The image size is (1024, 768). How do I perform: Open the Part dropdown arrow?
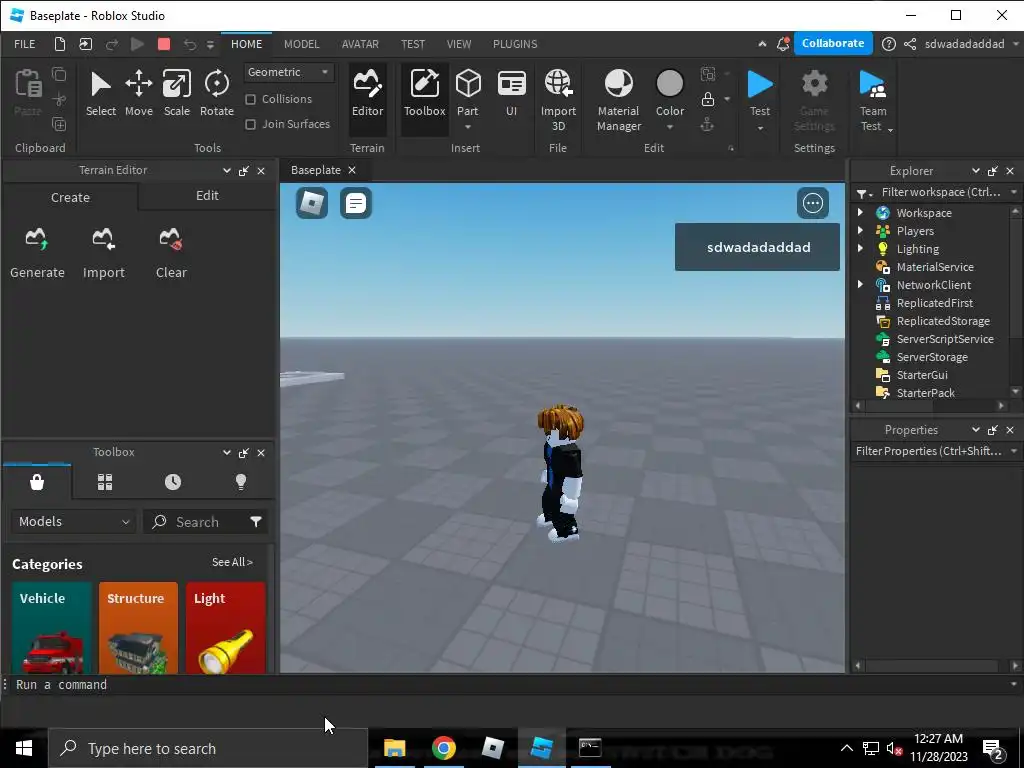[x=468, y=127]
